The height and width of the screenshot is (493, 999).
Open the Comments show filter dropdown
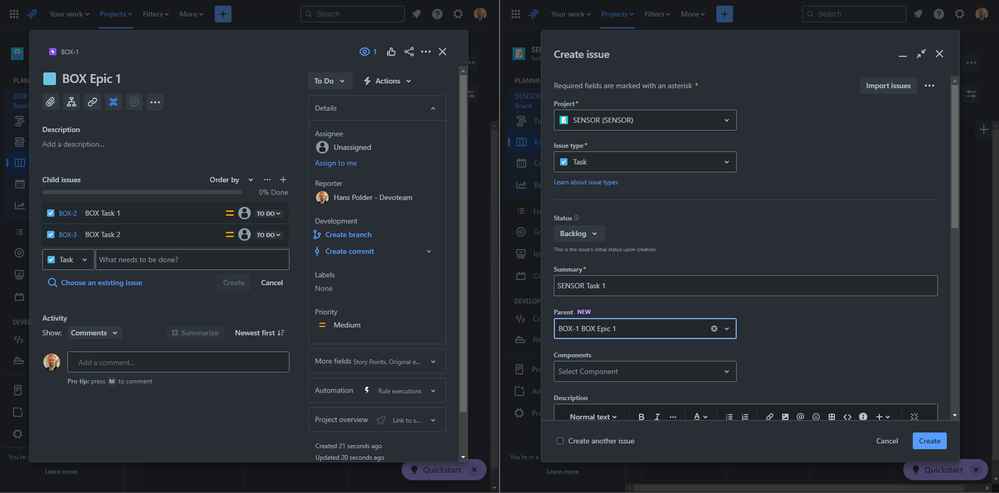[94, 332]
